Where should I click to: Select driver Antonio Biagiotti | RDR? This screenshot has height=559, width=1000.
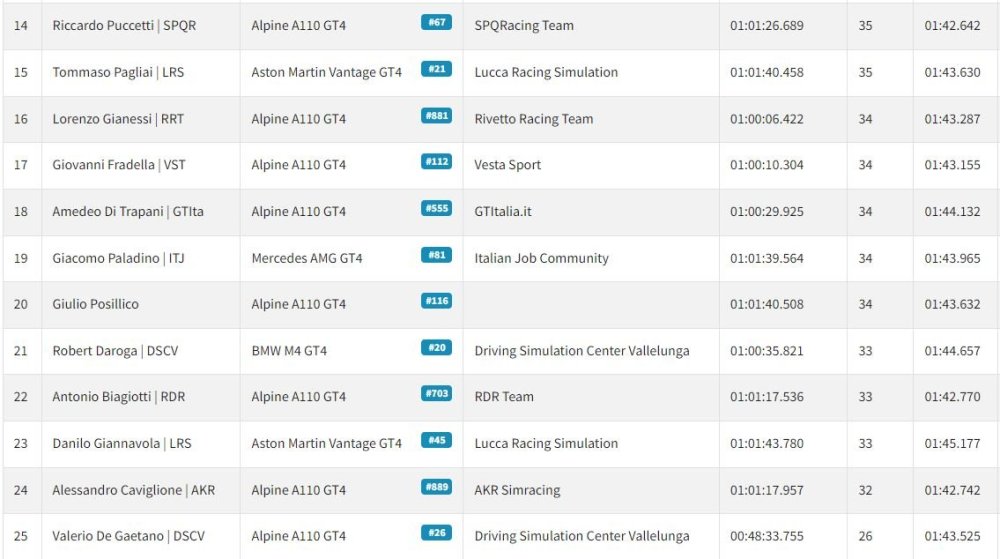point(119,396)
